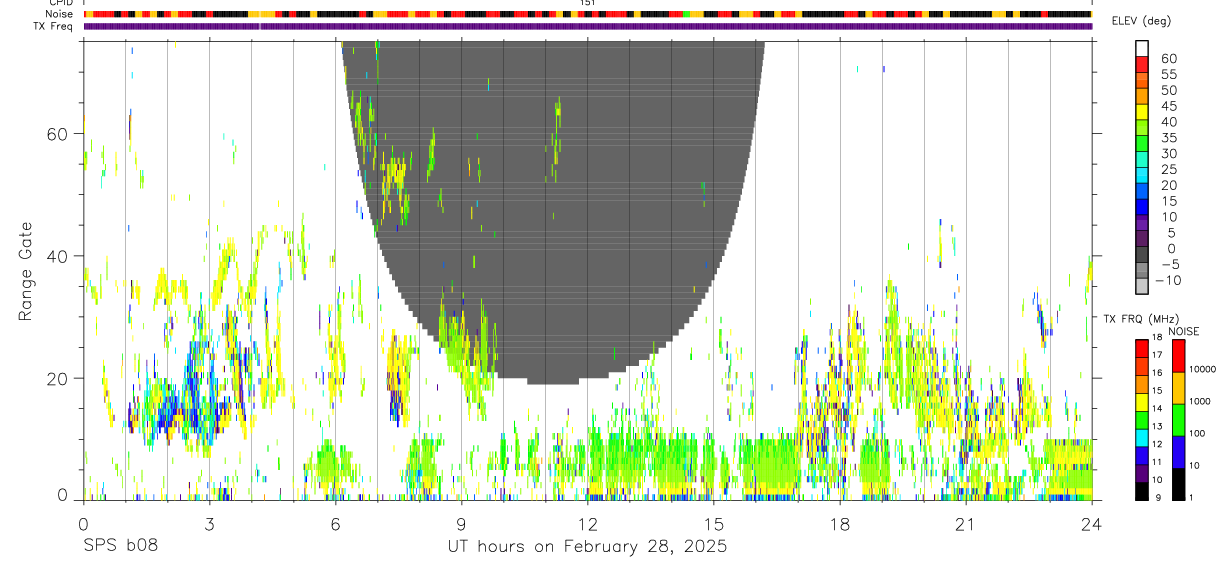The image size is (1228, 567).
Task: Click the UT hour '15' axis label
Action: [x=714, y=523]
